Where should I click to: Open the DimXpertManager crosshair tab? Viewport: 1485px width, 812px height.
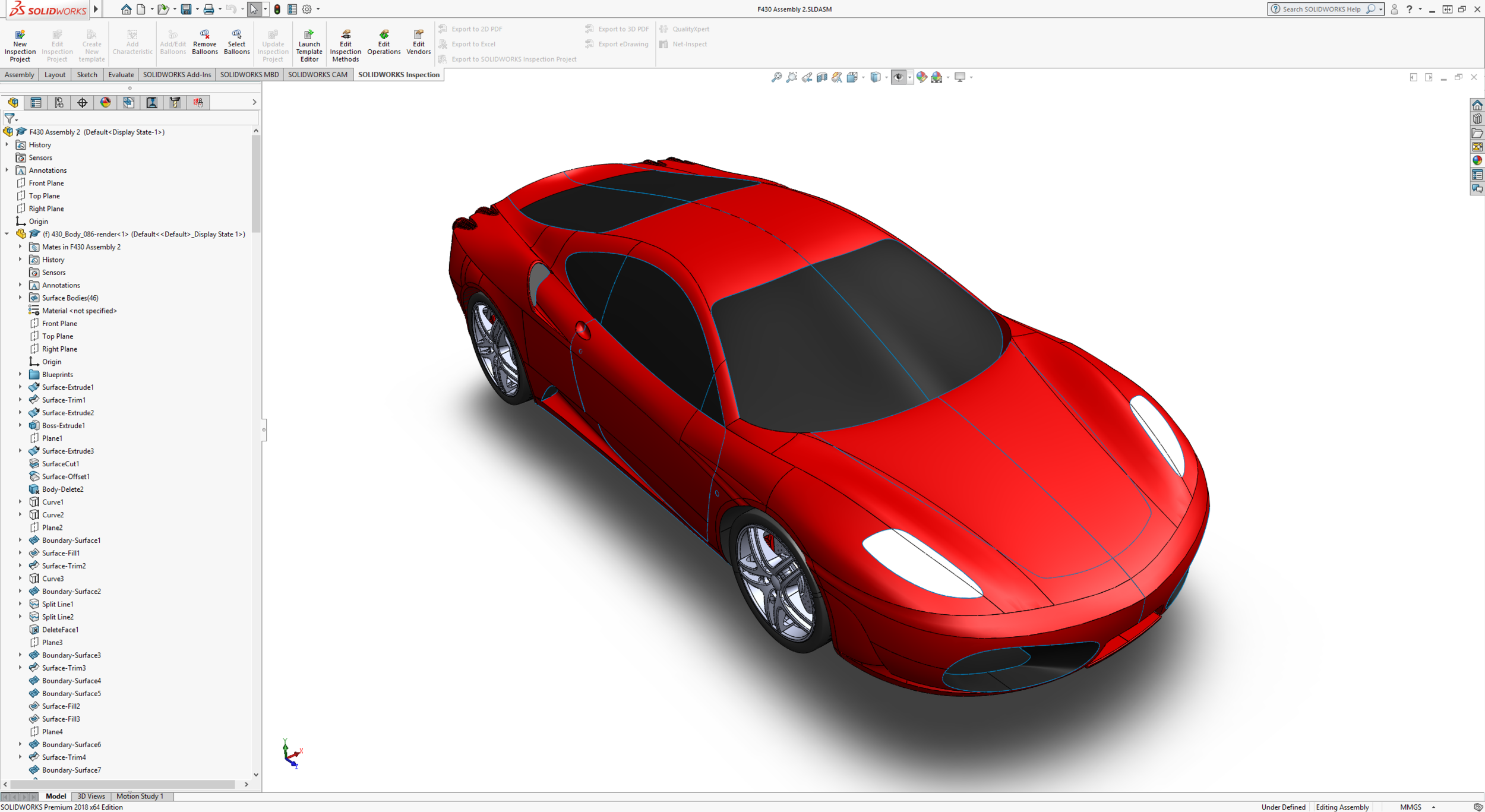82,103
